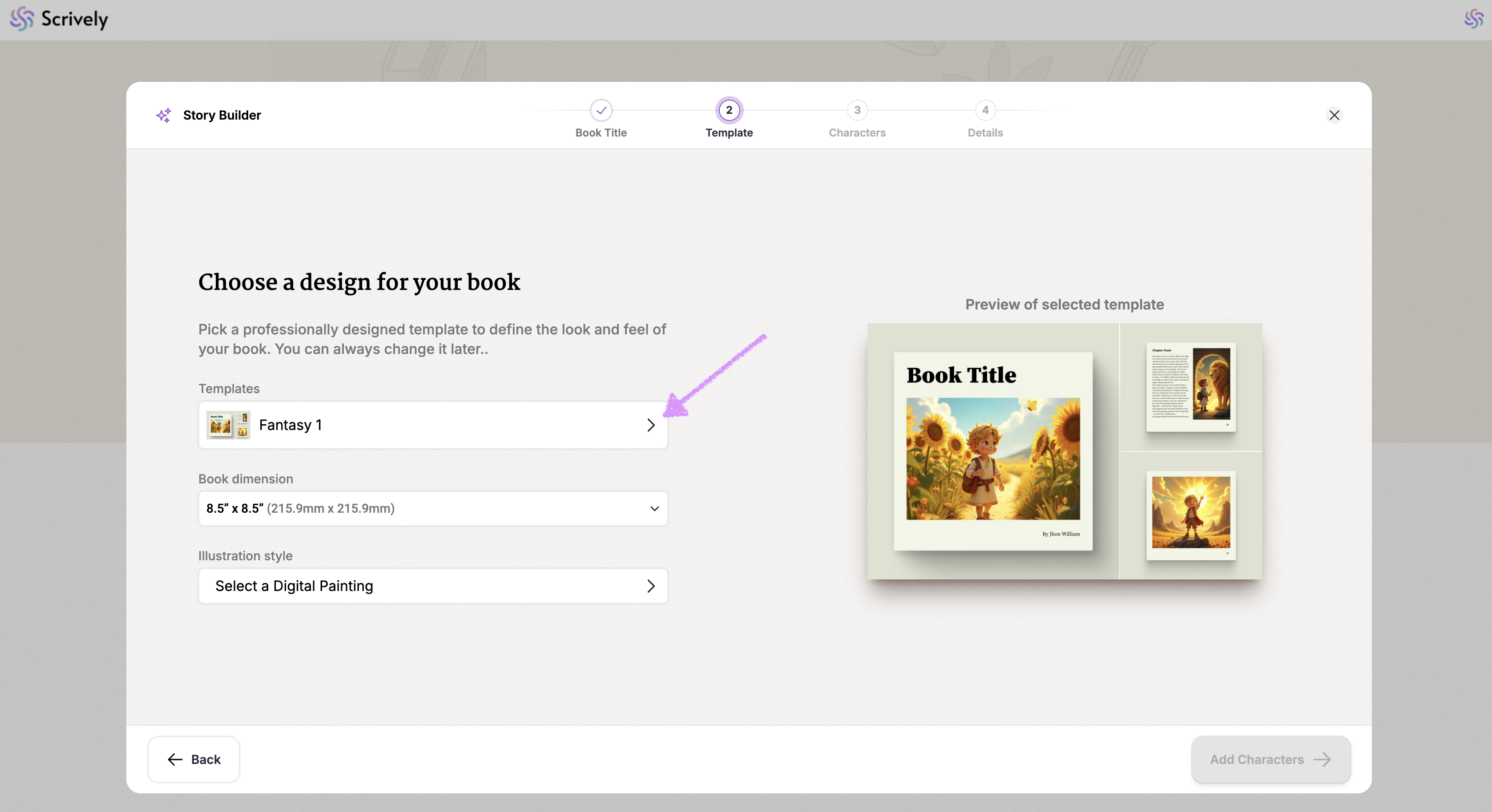1492x812 pixels.
Task: Click the Scrively swirl icon at top-right
Action: [1473, 19]
